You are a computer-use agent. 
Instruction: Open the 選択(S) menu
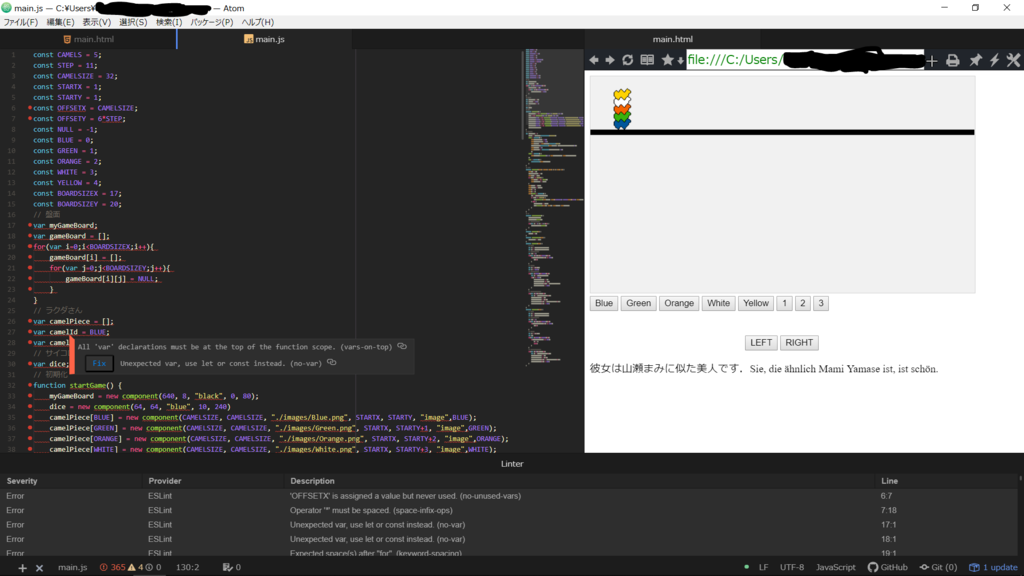coord(133,22)
